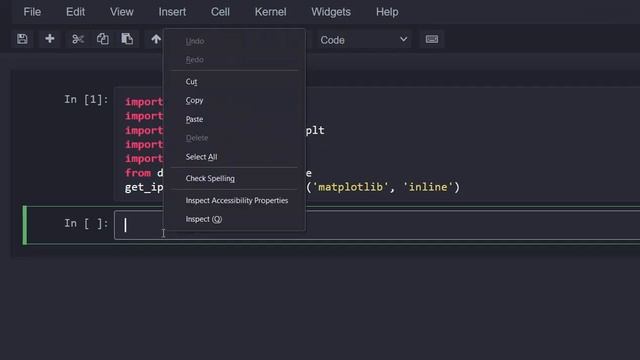The height and width of the screenshot is (360, 640).
Task: Move cell up arrow icon
Action: tap(156, 39)
